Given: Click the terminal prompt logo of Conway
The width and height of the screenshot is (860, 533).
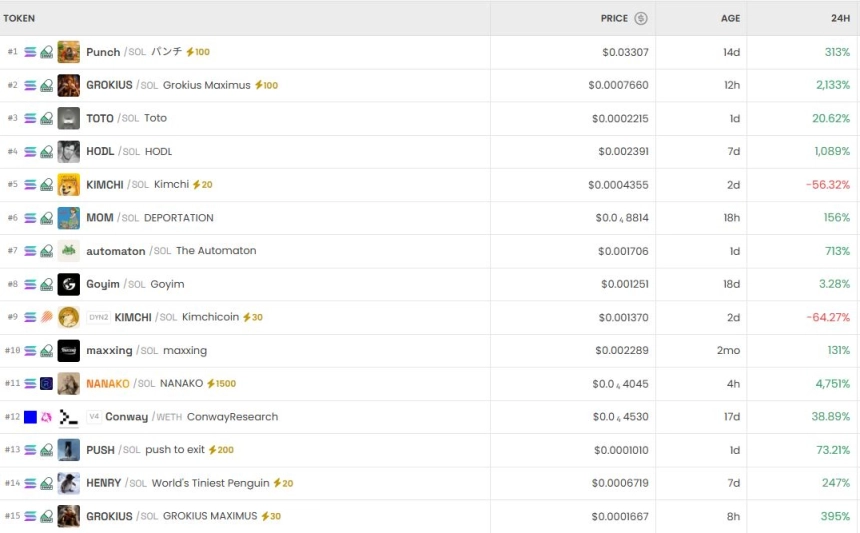Looking at the screenshot, I should tap(68, 417).
